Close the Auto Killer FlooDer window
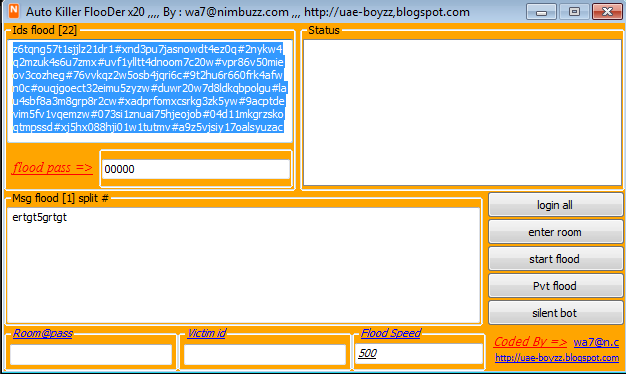This screenshot has width=626, height=374. (x=607, y=12)
